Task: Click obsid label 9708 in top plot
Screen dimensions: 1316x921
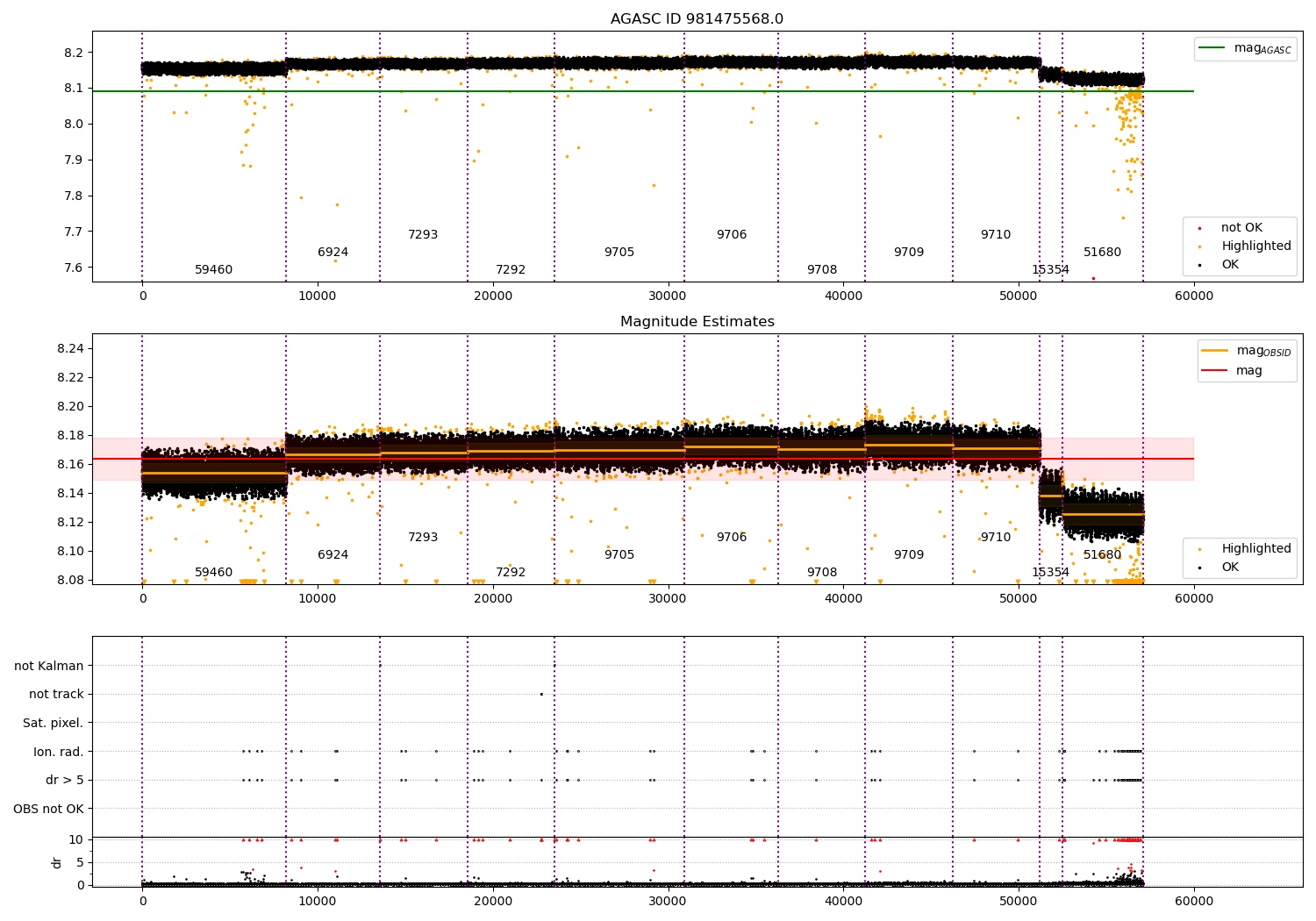Action: pyautogui.click(x=822, y=270)
